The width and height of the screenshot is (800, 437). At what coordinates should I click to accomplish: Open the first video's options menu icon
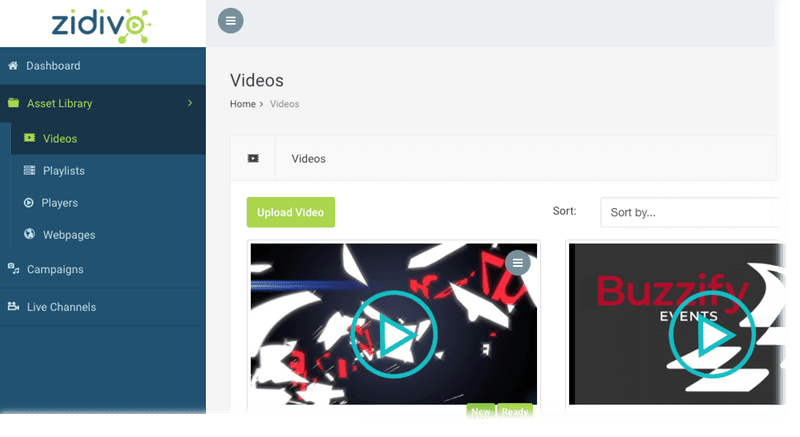tap(517, 263)
